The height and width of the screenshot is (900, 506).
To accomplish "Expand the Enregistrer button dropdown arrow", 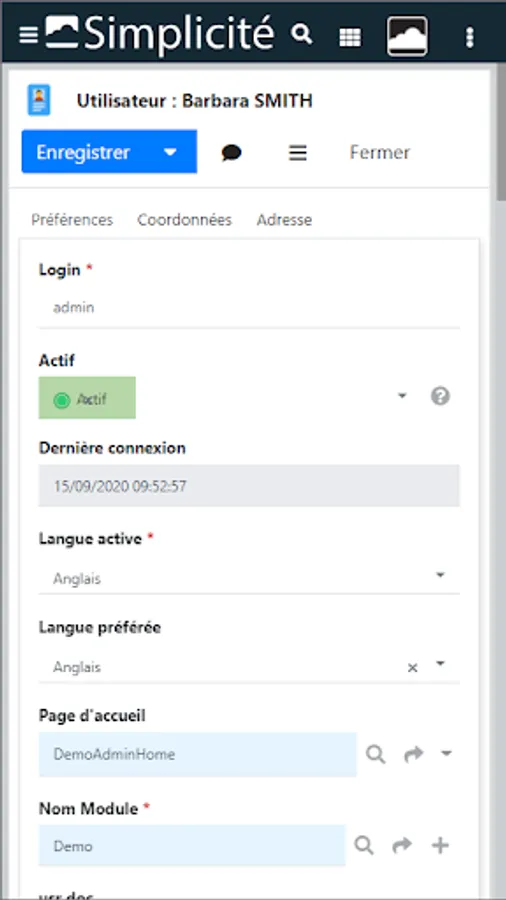I will pos(170,153).
